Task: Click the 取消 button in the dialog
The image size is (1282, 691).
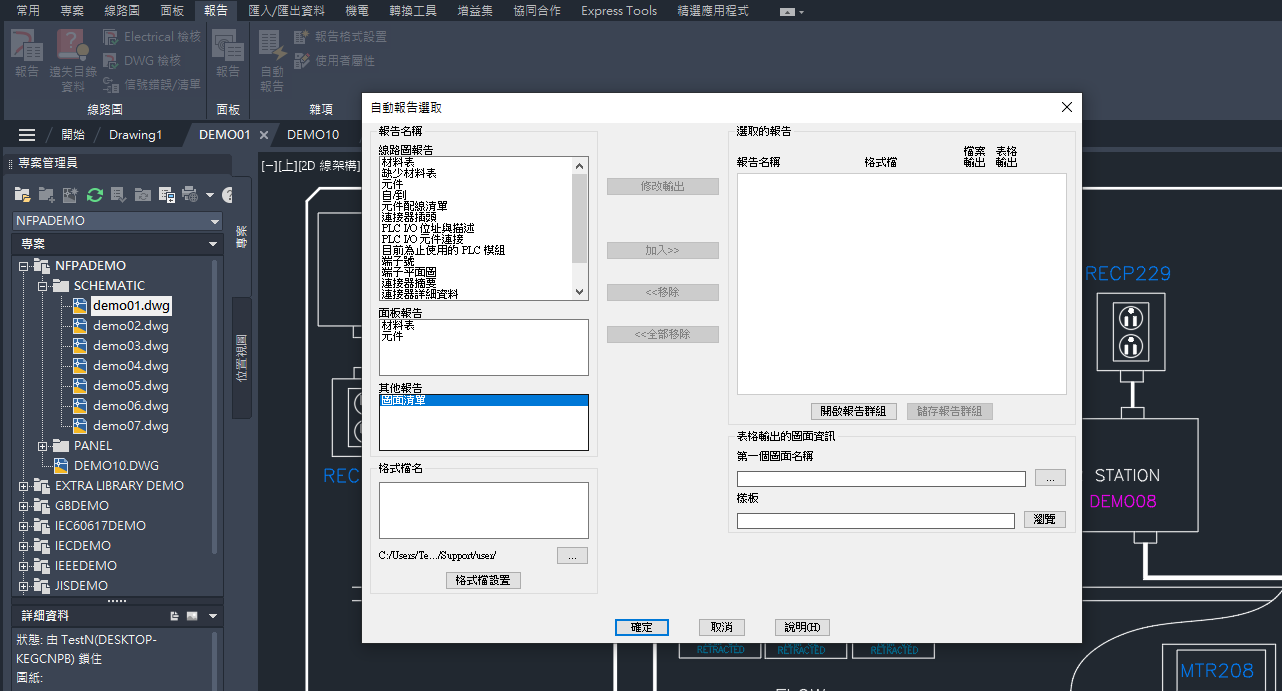Action: [721, 627]
